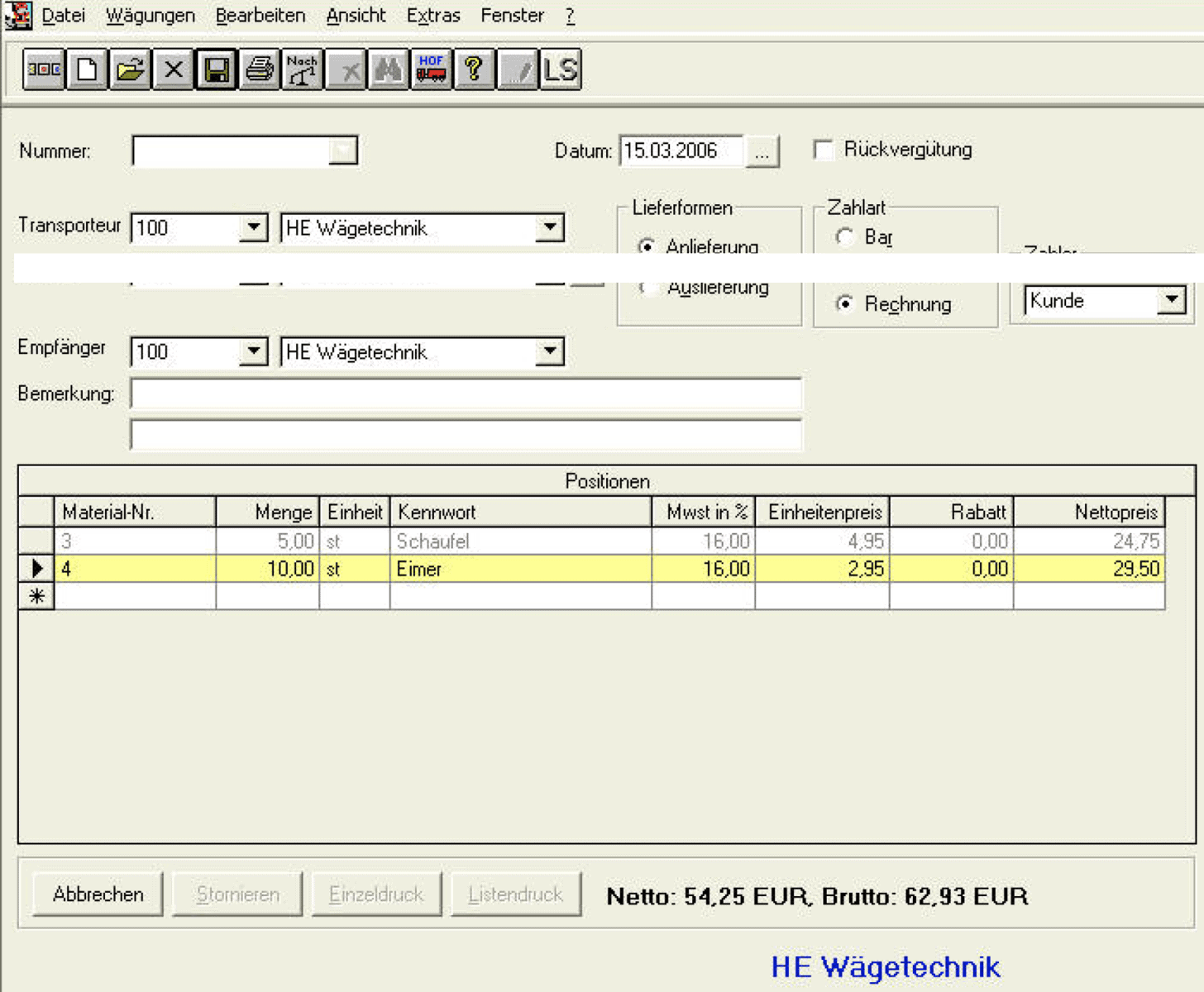Select the Bar payment radio button
This screenshot has width=1204, height=992.
[x=844, y=237]
